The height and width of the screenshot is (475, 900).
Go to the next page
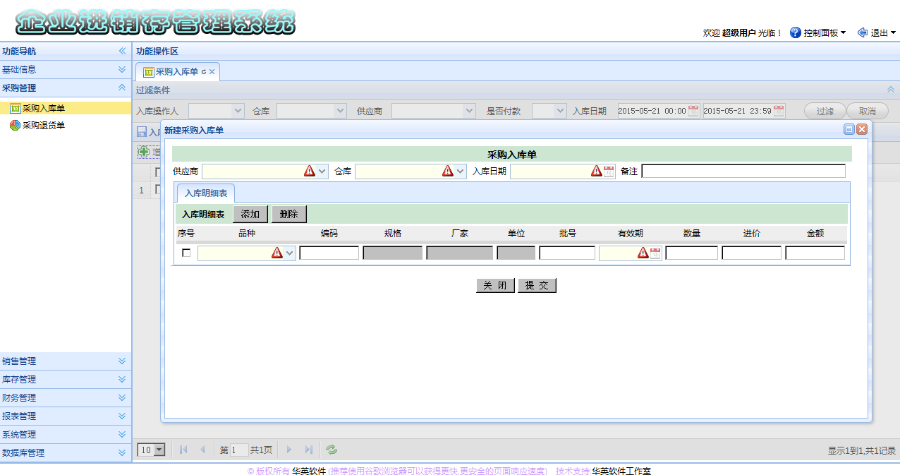click(289, 450)
